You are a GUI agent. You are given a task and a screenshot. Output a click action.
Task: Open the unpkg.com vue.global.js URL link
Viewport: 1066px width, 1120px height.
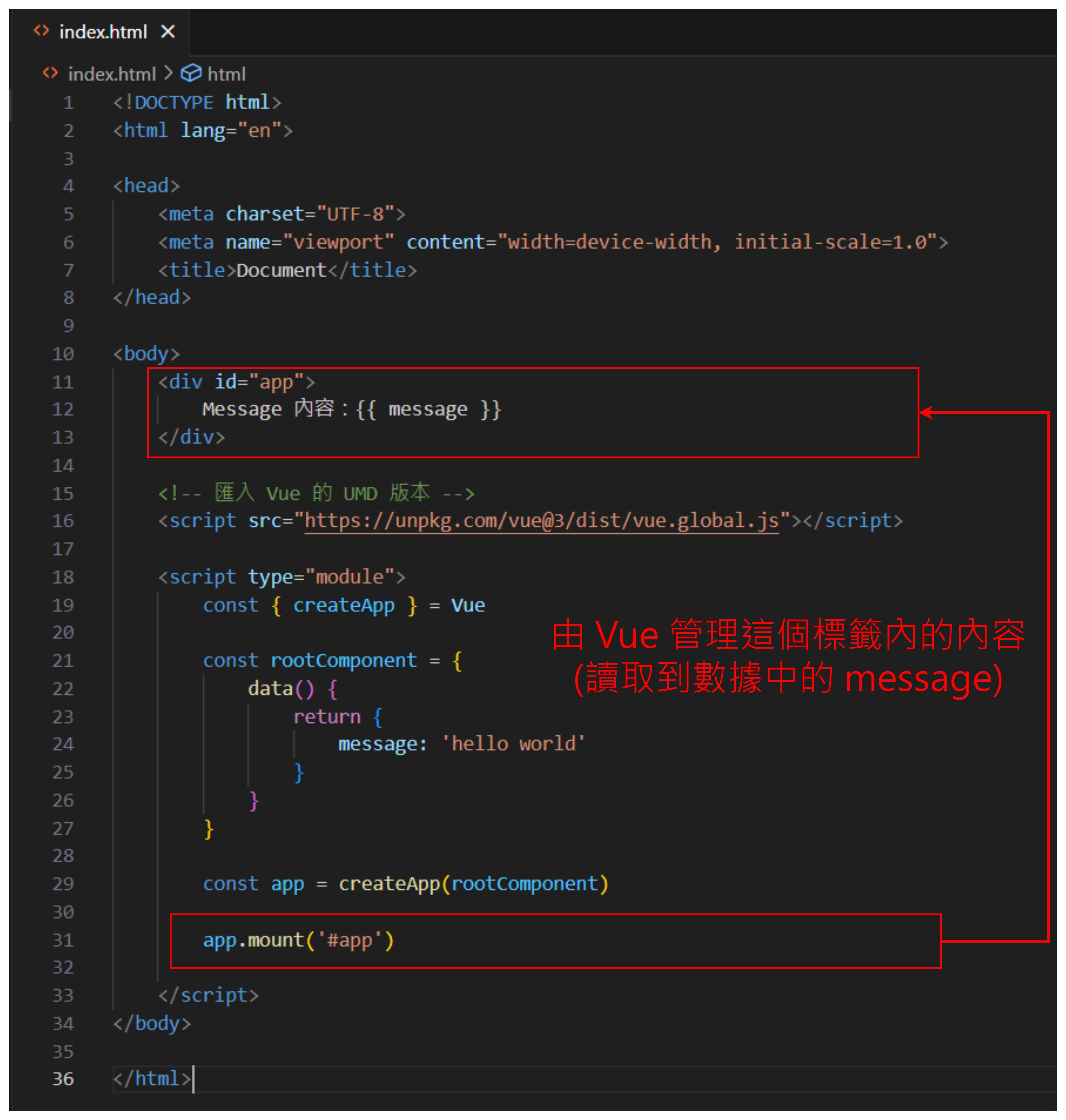[x=541, y=521]
